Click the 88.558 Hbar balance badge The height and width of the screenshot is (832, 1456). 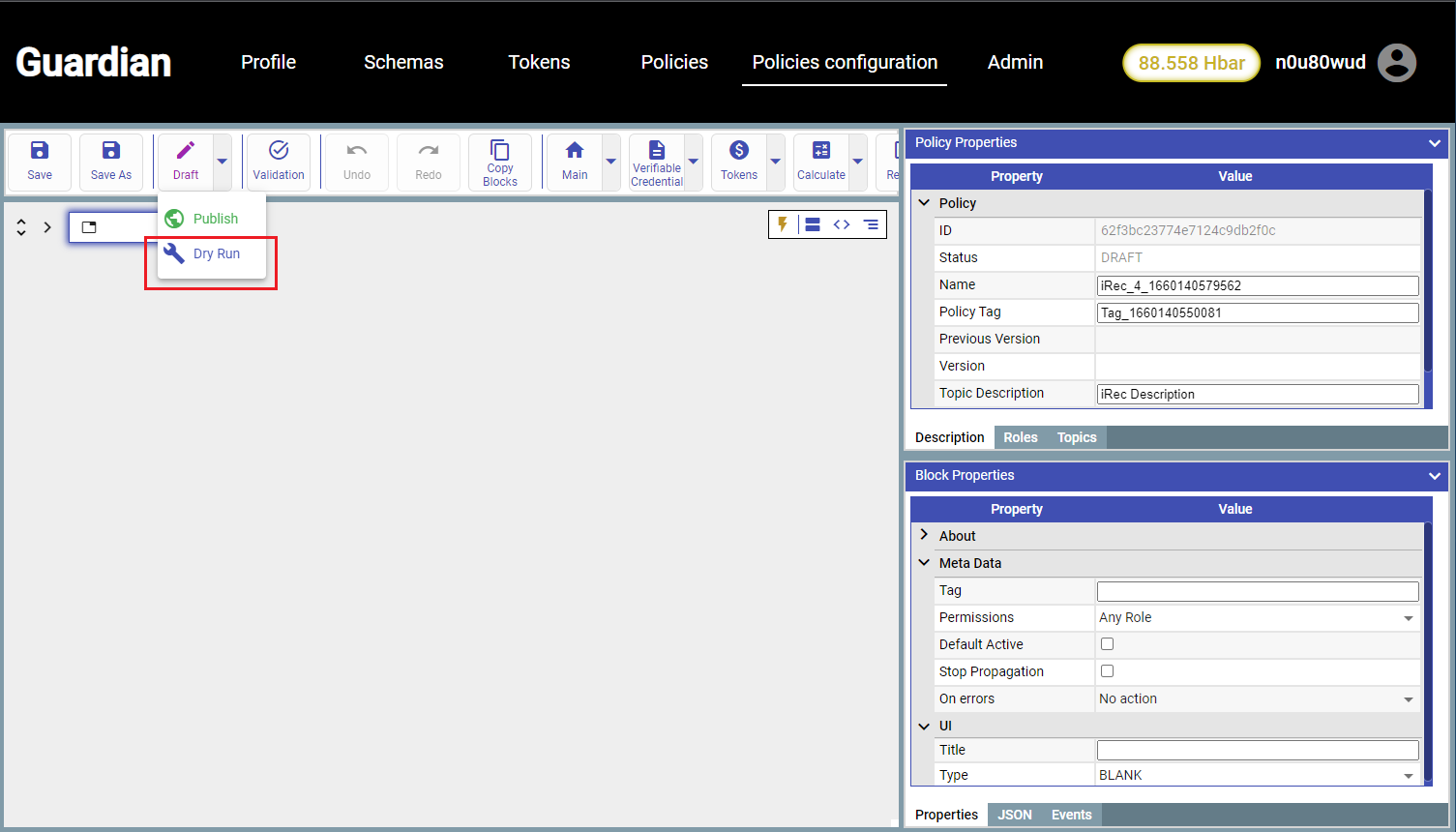(x=1192, y=63)
